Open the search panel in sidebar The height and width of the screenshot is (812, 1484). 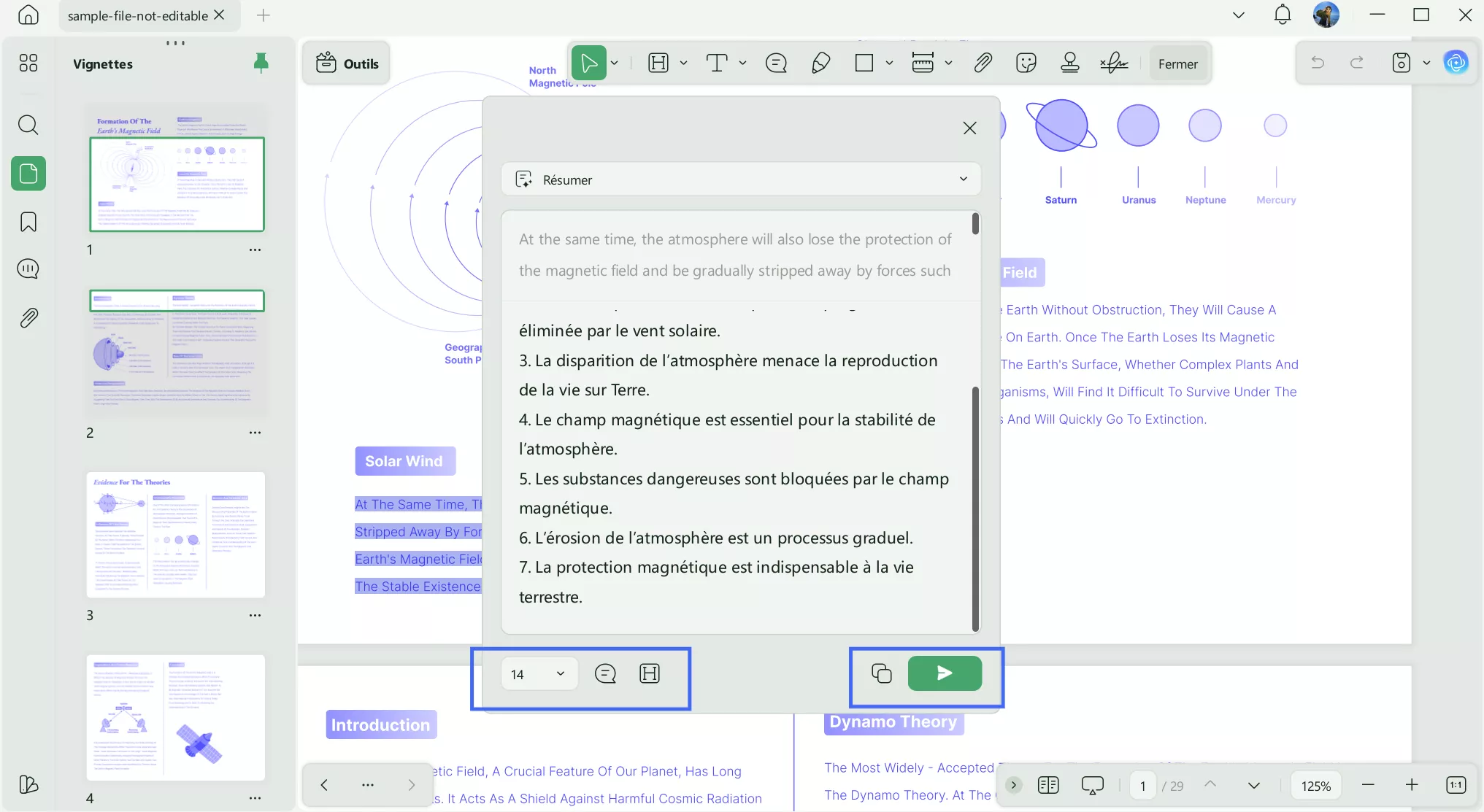[28, 125]
